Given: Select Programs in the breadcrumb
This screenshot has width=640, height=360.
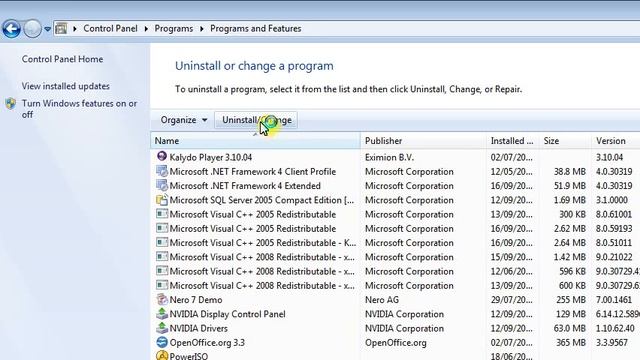Looking at the screenshot, I should 173,29.
